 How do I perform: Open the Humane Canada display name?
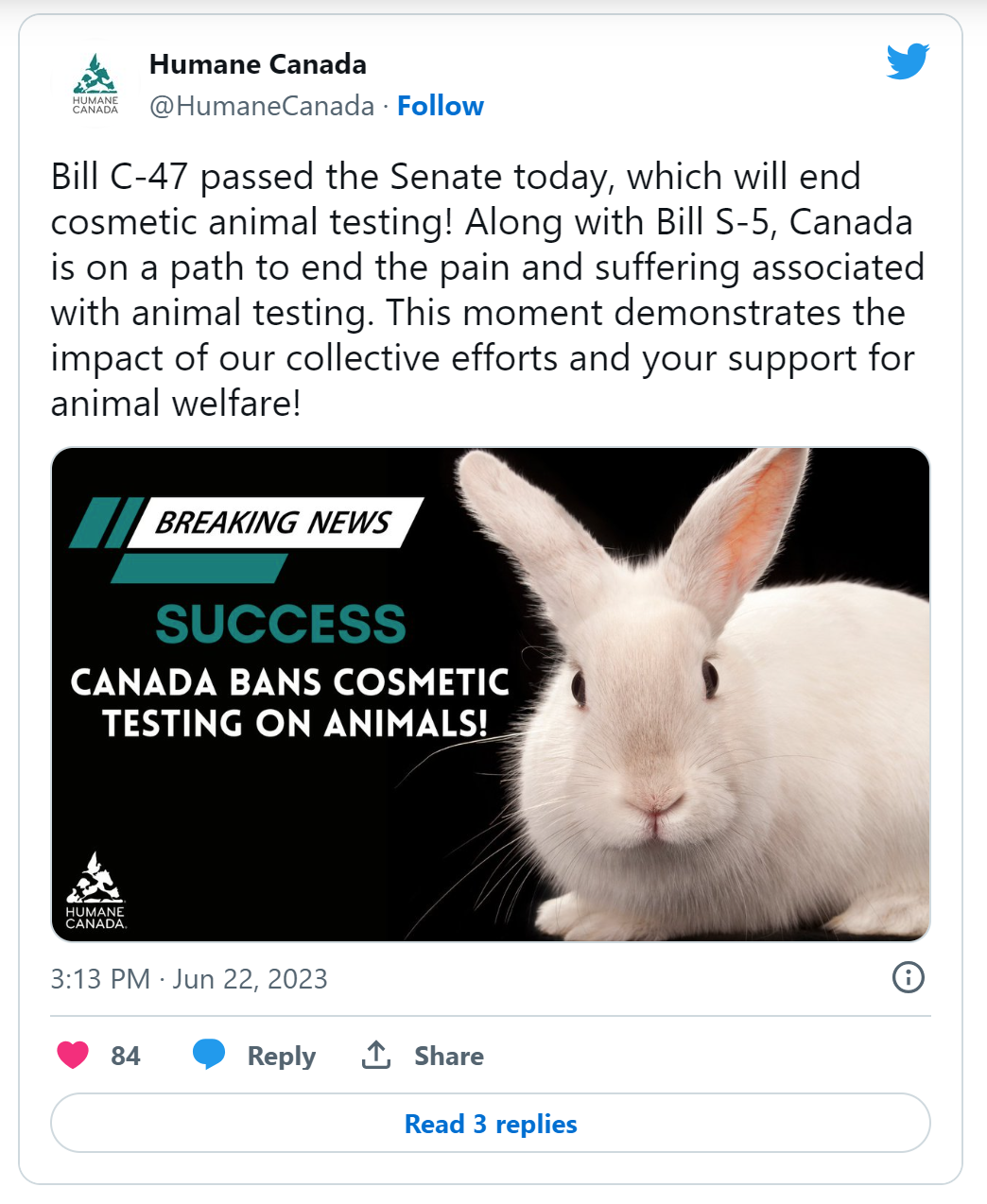[x=258, y=64]
